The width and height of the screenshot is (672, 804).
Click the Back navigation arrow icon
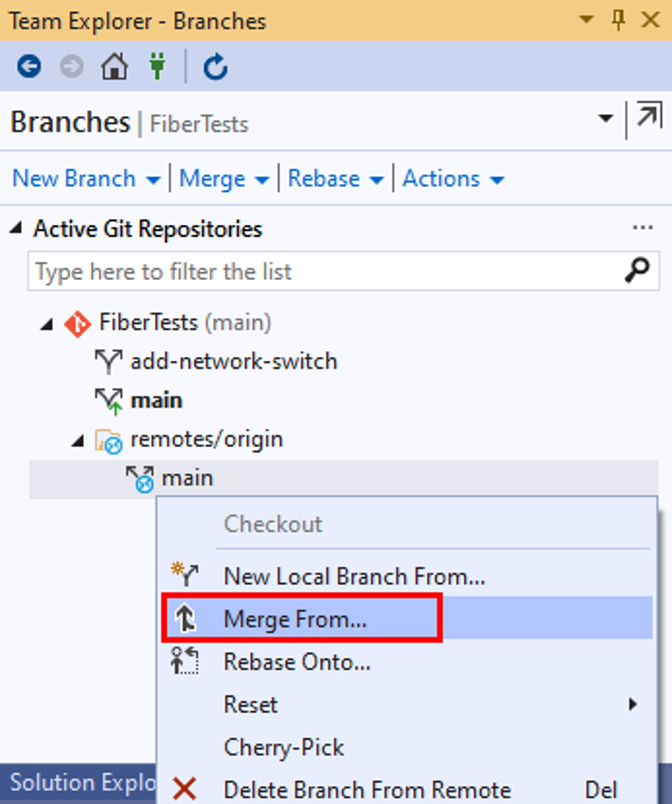click(x=29, y=67)
